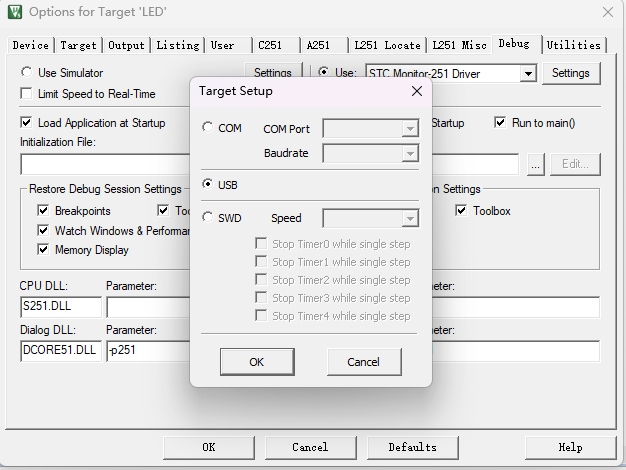Click the right-side CPU Parameter field
Image resolution: width=626 pixels, height=470 pixels.
(515, 307)
